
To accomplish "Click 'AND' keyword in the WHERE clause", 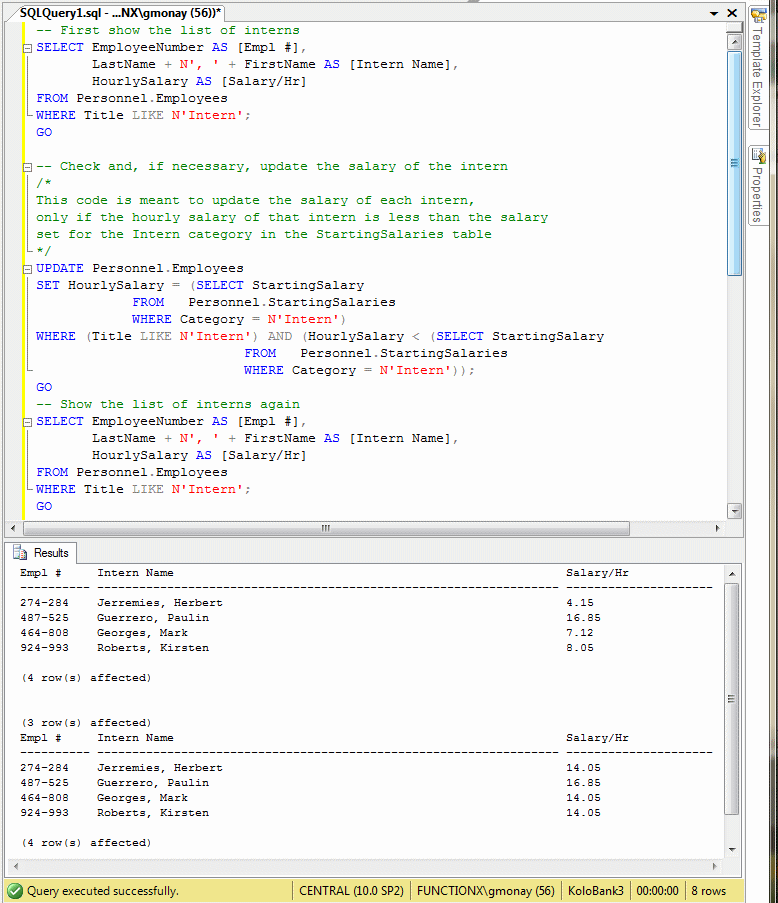I will [280, 336].
